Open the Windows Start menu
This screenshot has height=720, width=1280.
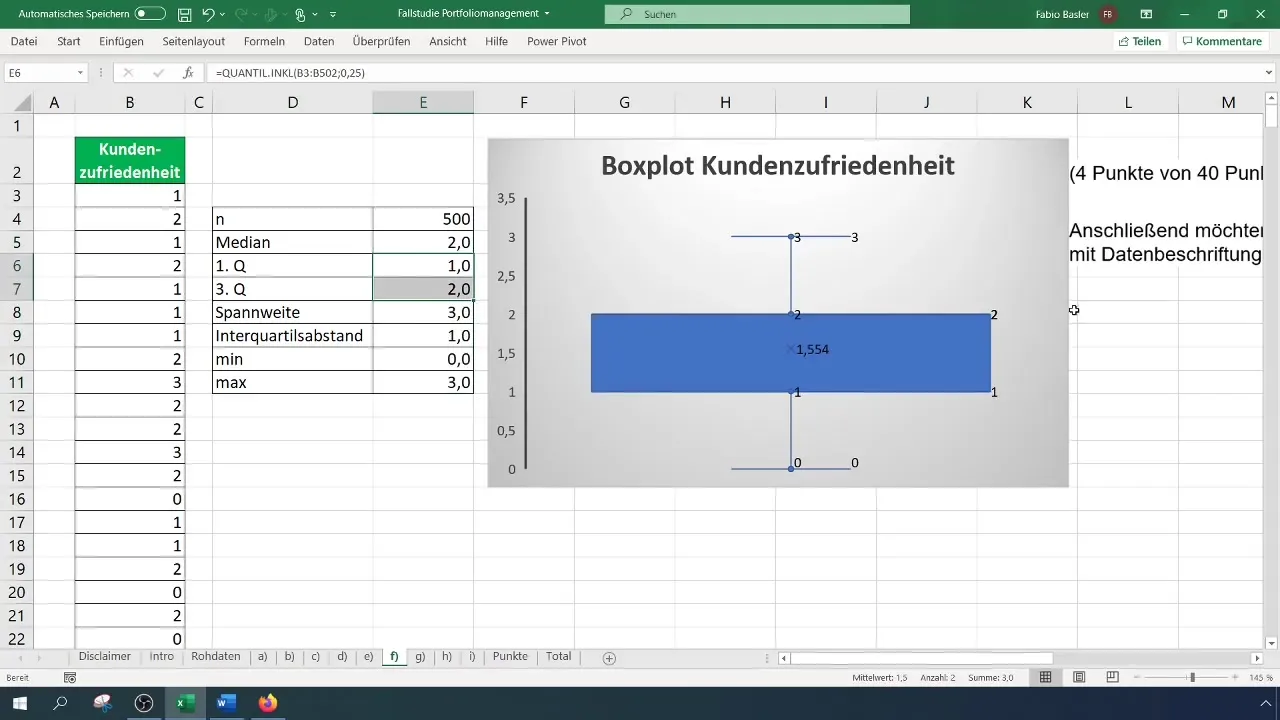click(x=20, y=703)
